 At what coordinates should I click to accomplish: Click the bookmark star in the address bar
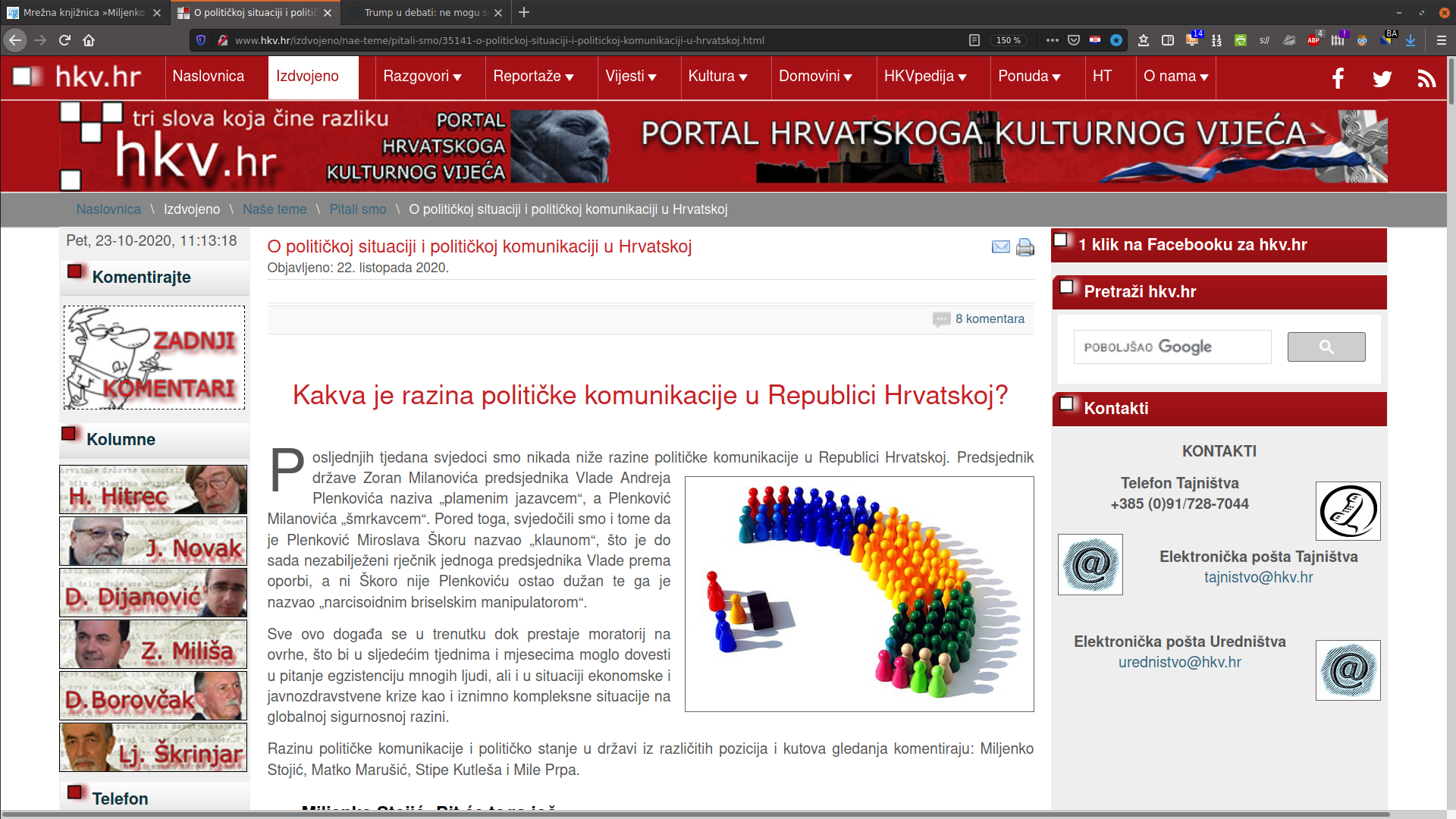point(1116,40)
